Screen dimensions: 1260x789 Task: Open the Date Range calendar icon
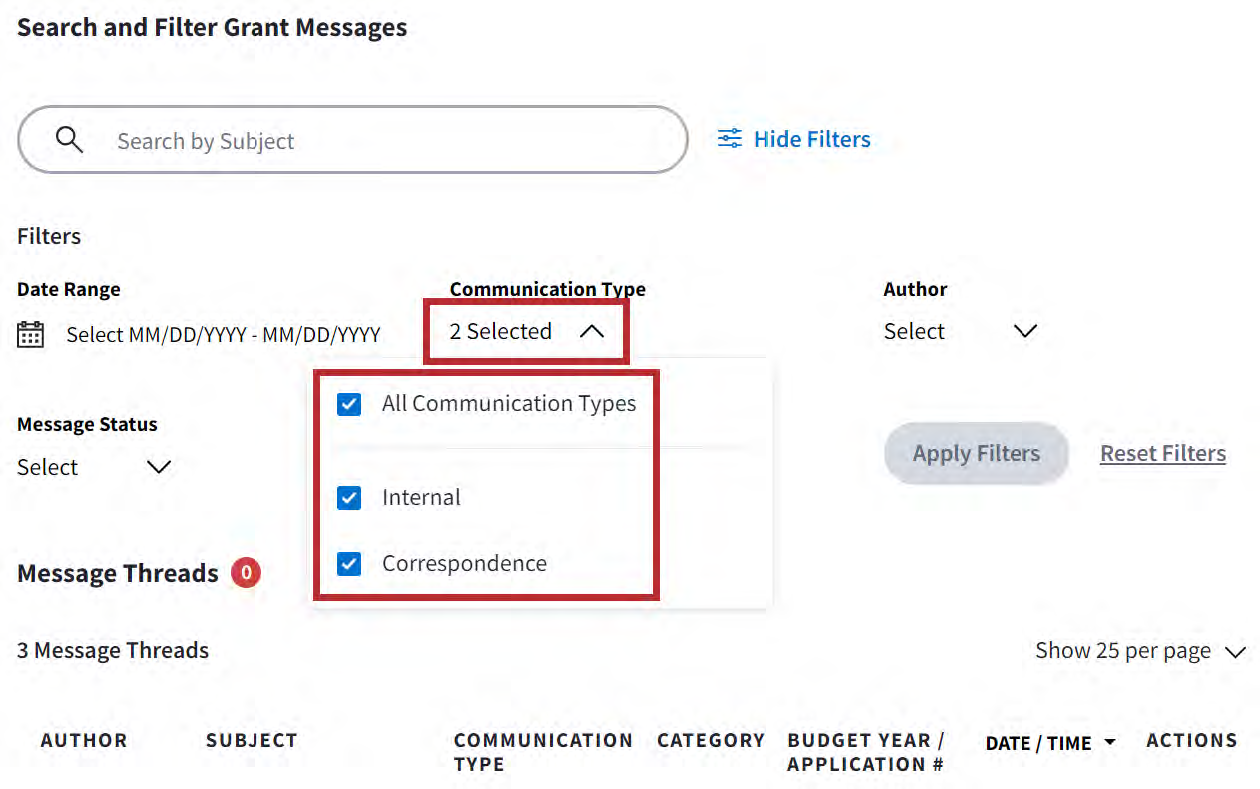pos(31,334)
